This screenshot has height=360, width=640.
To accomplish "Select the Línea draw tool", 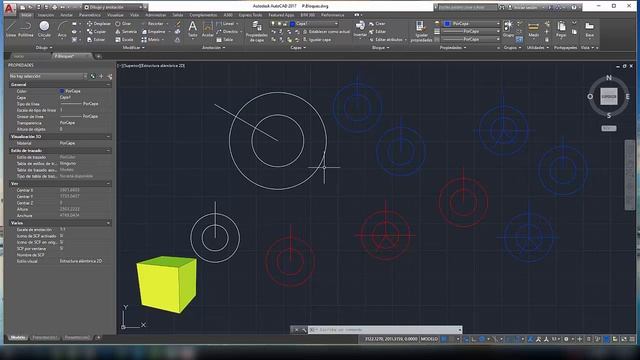I will (11, 29).
